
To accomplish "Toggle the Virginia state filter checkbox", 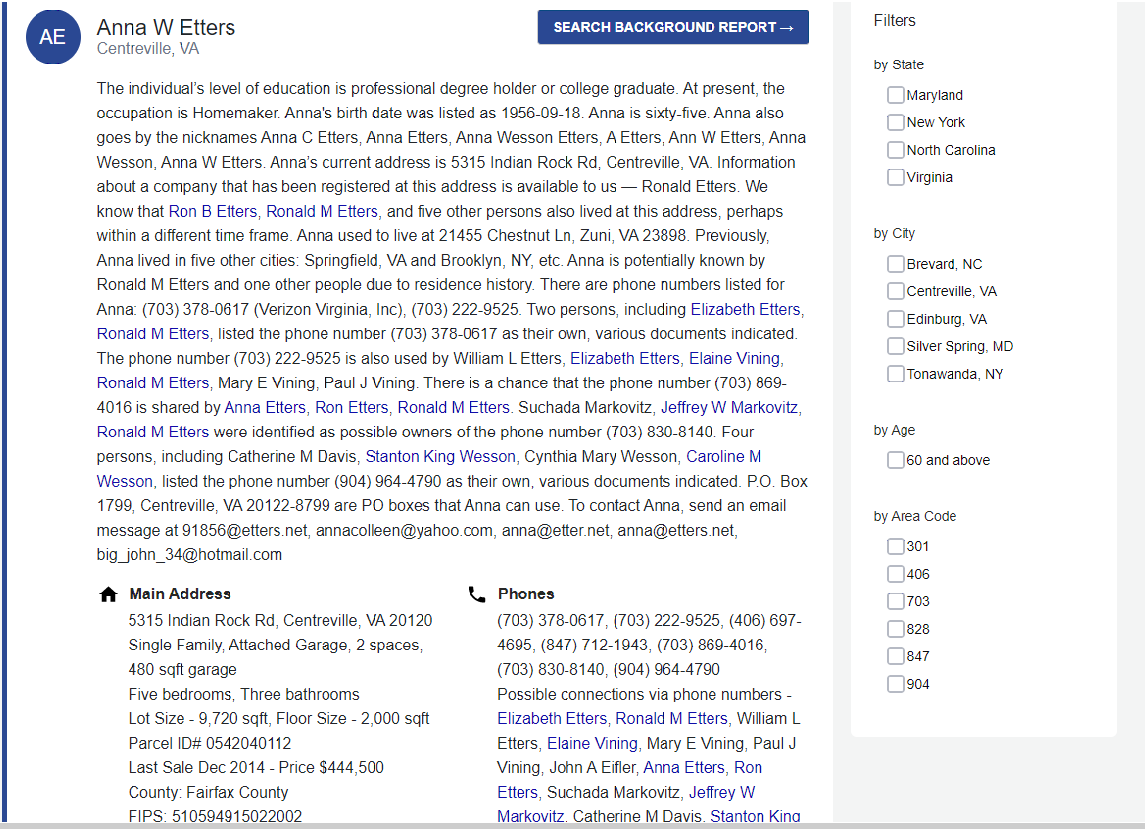I will pos(895,177).
